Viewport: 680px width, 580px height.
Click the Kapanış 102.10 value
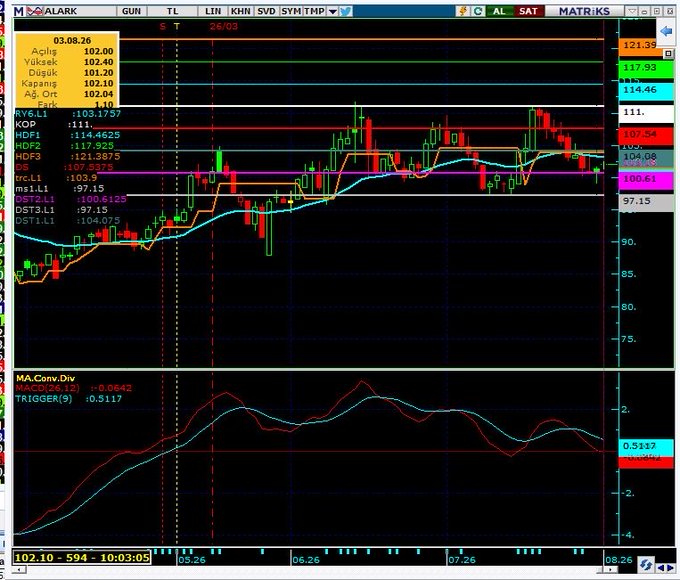(x=98, y=83)
